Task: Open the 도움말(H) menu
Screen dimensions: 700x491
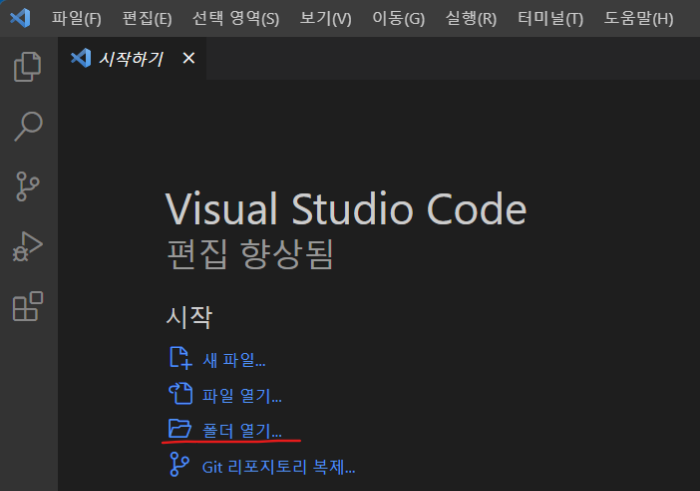Action: pos(638,18)
